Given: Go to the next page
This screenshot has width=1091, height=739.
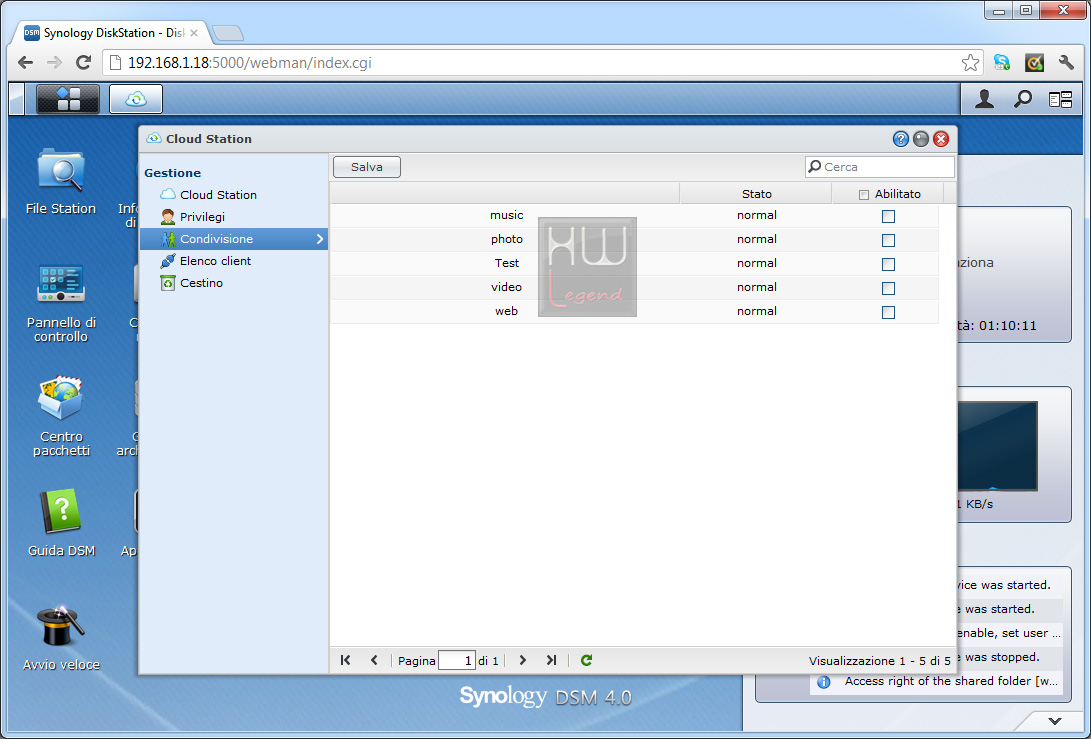Looking at the screenshot, I should point(523,660).
